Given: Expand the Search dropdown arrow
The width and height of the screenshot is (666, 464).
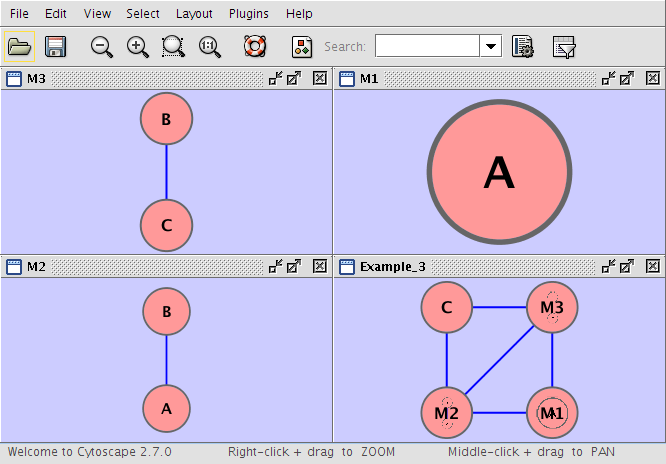Looking at the screenshot, I should tap(491, 47).
